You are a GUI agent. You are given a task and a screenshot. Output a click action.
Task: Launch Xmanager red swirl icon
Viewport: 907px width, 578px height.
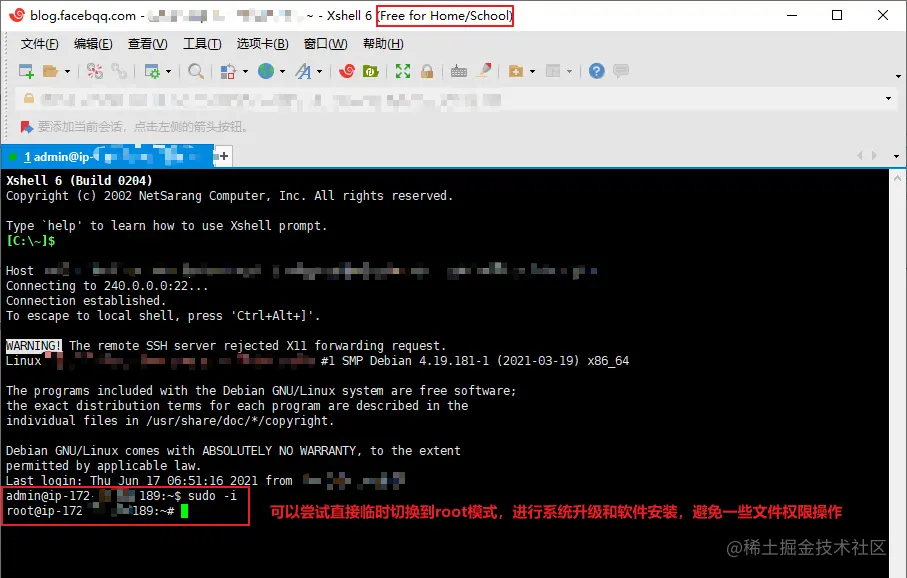tap(347, 71)
